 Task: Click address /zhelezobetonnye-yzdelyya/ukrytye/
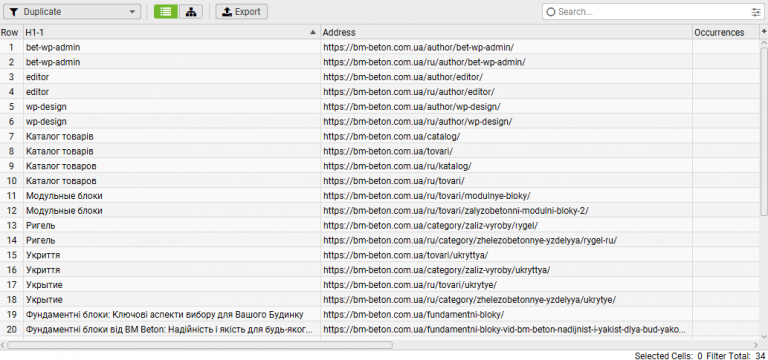coord(506,299)
